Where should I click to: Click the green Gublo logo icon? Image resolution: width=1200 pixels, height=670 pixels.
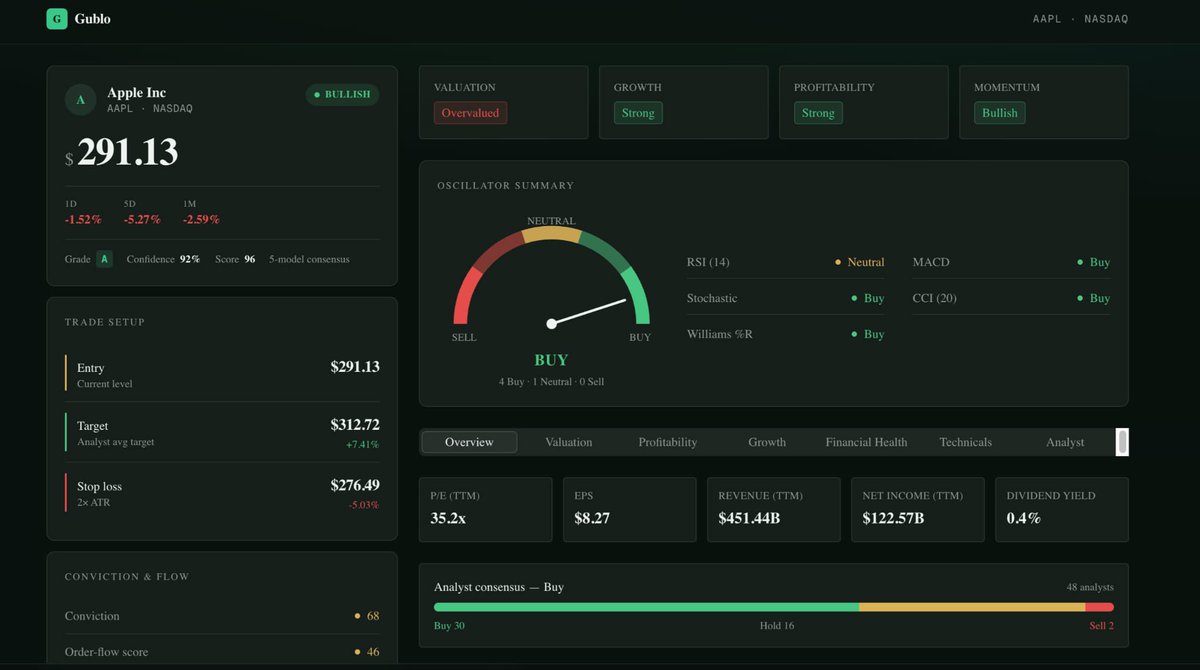pos(57,18)
